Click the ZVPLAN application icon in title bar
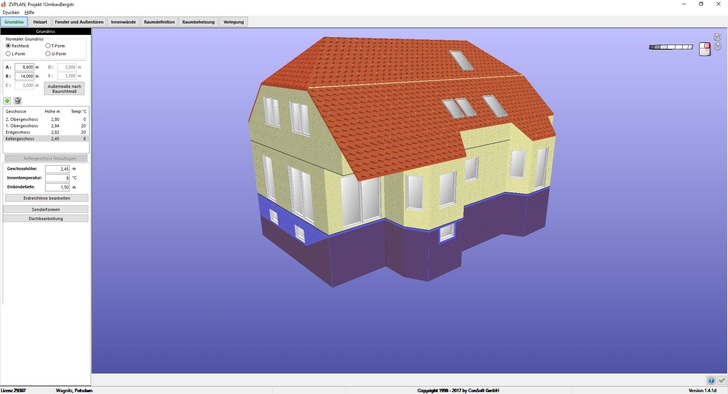 (4, 4)
